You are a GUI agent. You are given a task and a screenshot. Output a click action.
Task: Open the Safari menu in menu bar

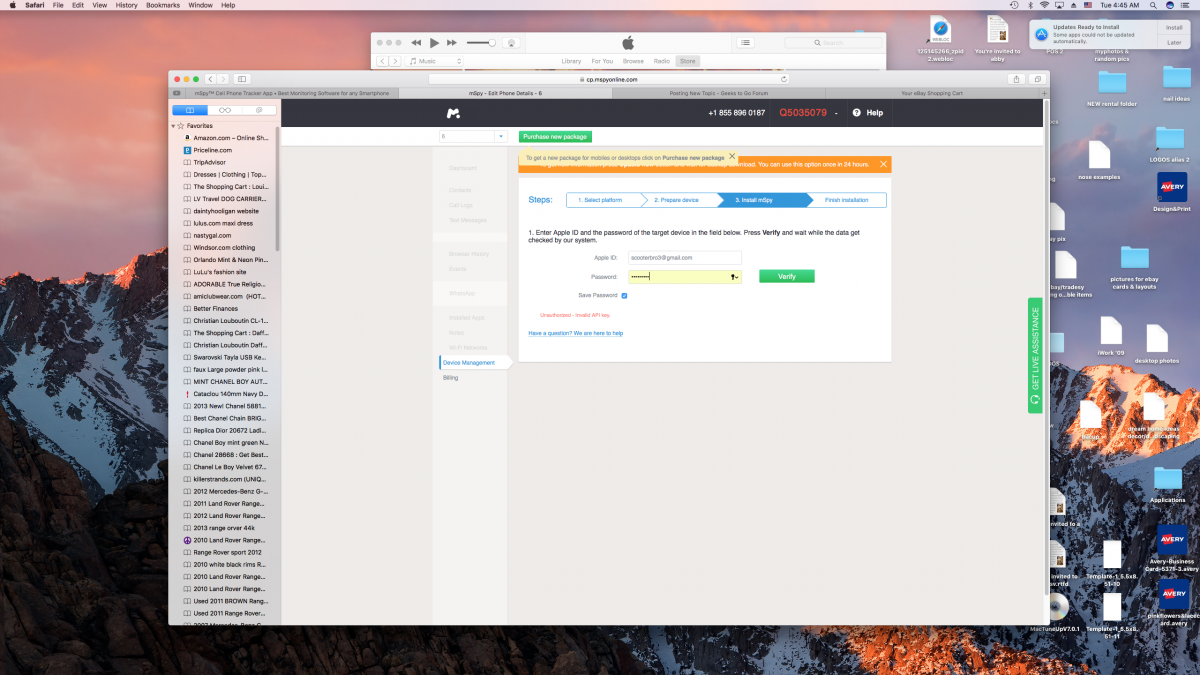point(34,5)
